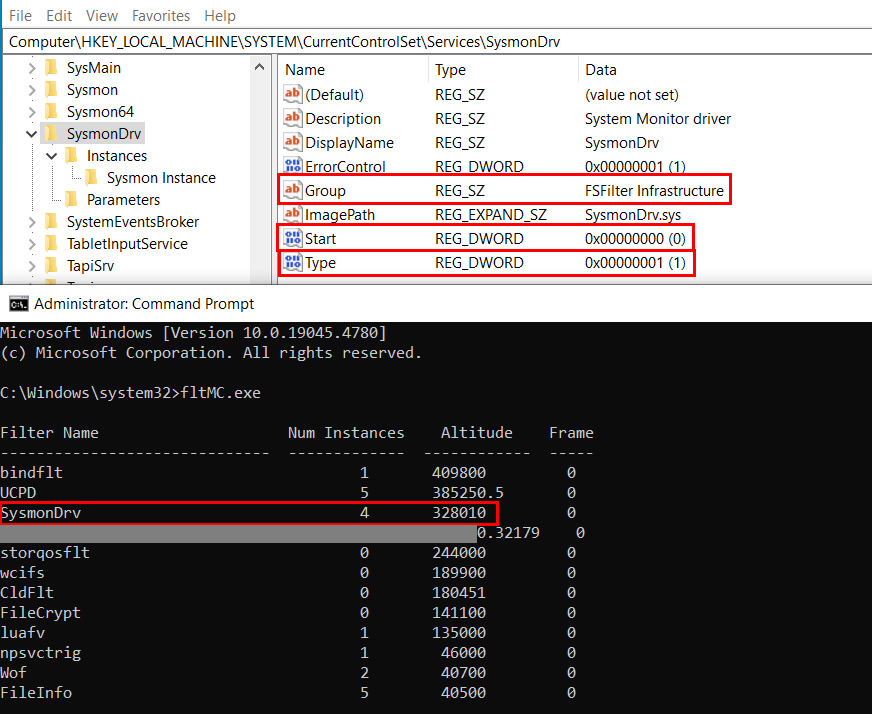Click the string icon beside Description value

[x=293, y=119]
